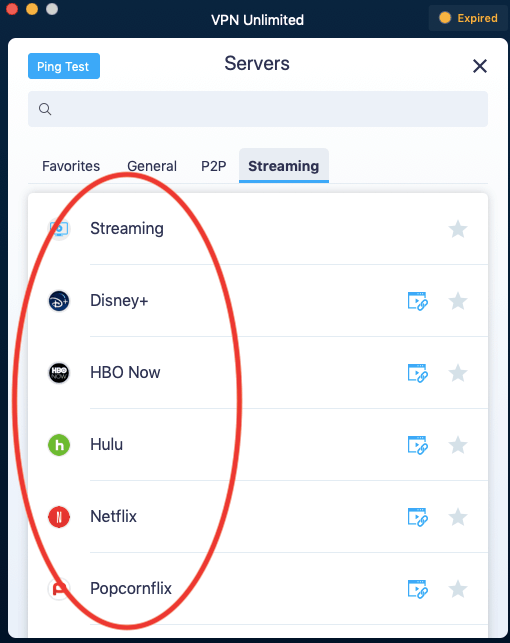The width and height of the screenshot is (510, 643).
Task: Star the Hulu server
Action: click(x=458, y=445)
